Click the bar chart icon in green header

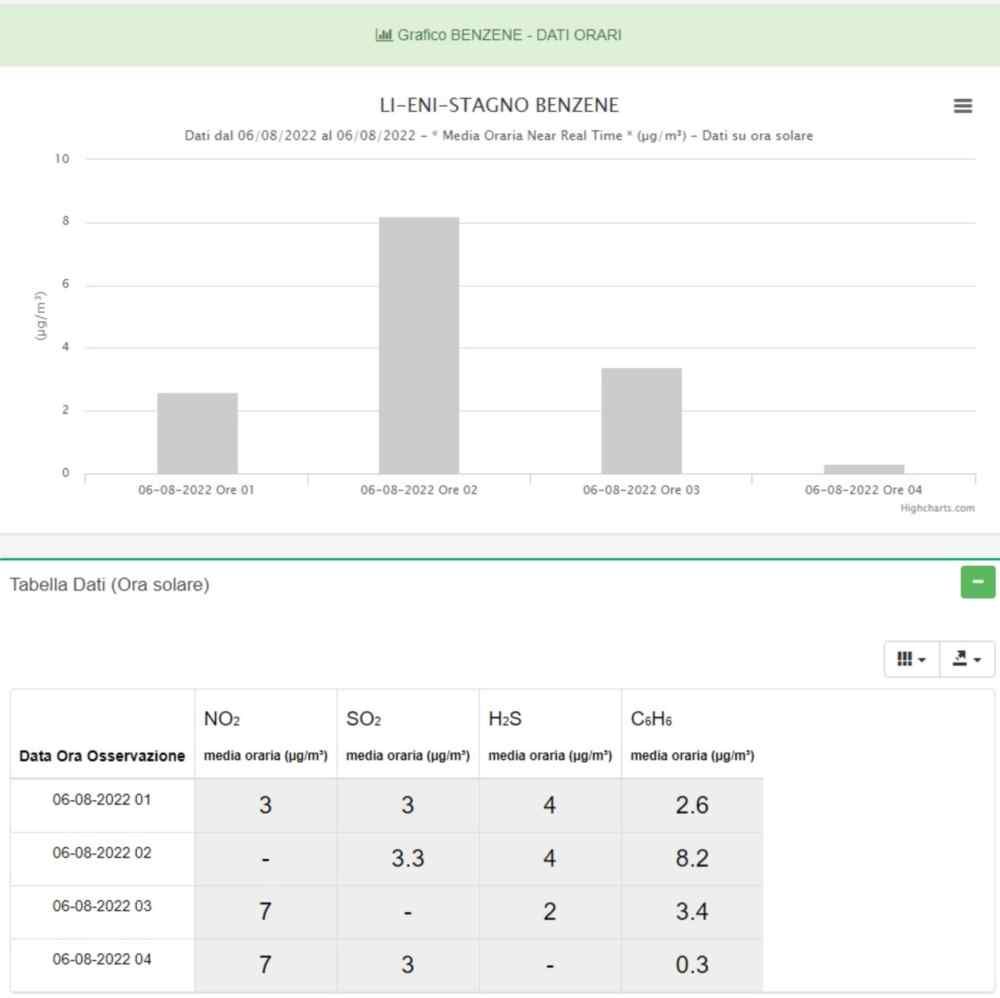pyautogui.click(x=384, y=35)
